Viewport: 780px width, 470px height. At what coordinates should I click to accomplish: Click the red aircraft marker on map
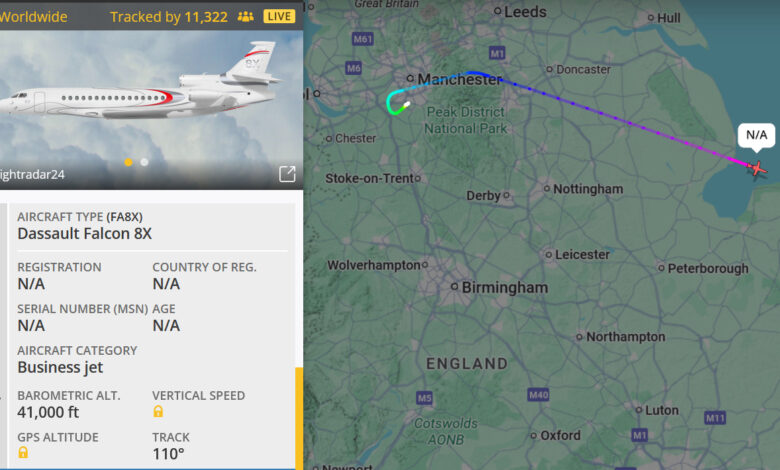pos(757,169)
